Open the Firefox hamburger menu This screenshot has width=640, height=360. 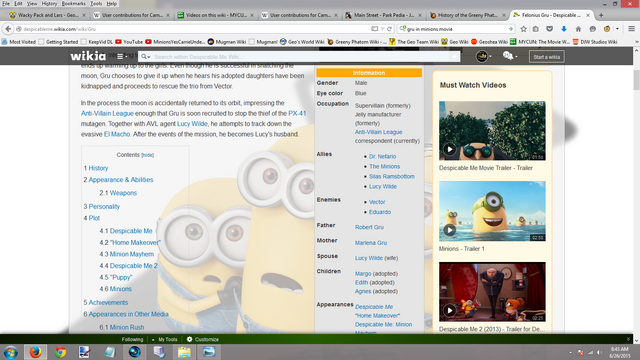point(631,29)
